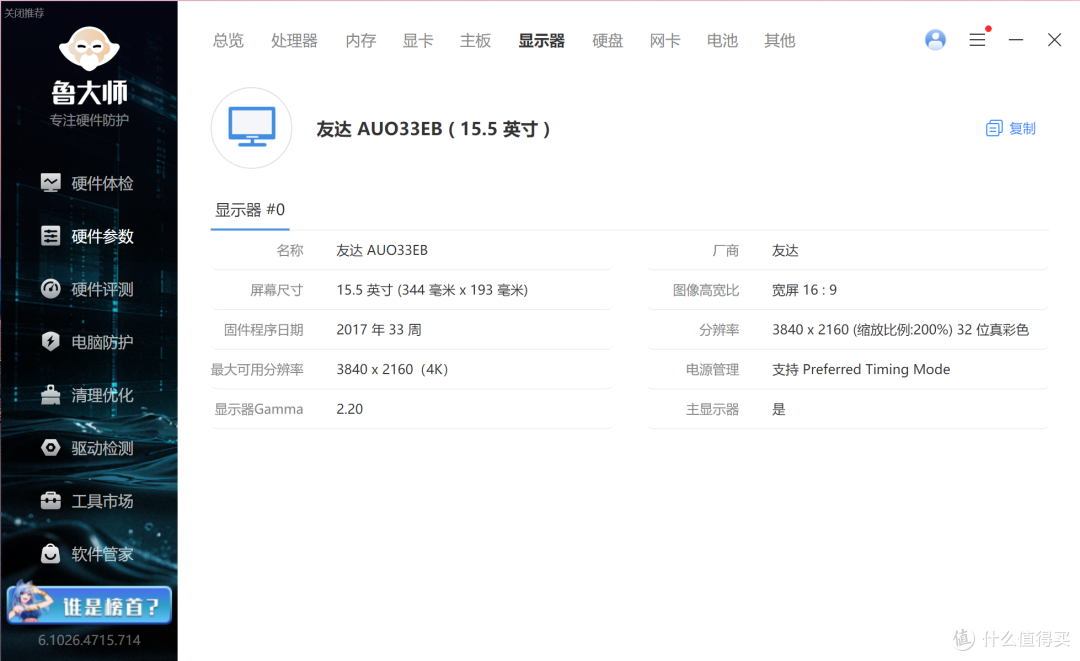Select the 显示器 #0 sub-tab
The image size is (1080, 661).
(249, 210)
